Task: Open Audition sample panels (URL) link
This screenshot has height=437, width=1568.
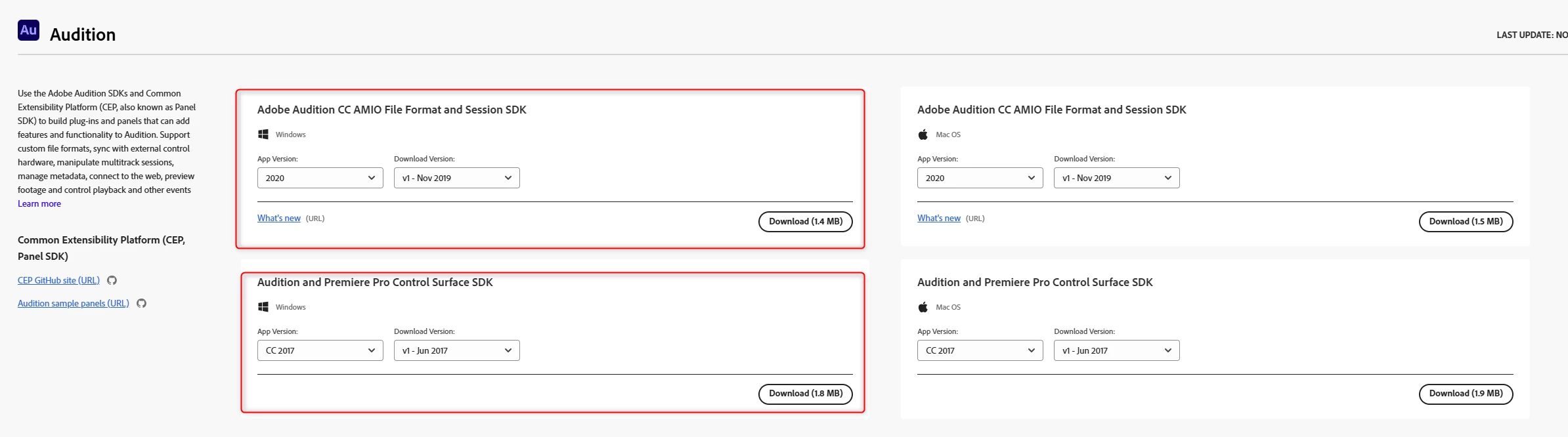Action: 73,303
